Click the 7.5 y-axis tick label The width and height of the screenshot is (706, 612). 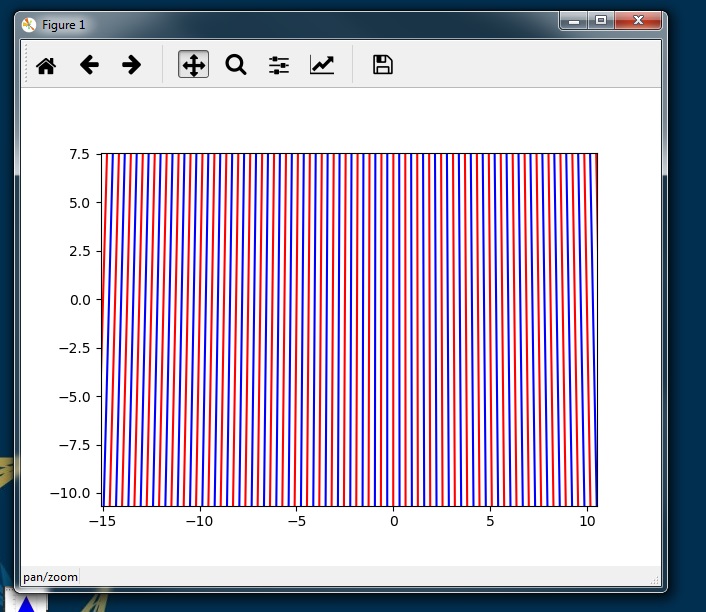point(79,154)
